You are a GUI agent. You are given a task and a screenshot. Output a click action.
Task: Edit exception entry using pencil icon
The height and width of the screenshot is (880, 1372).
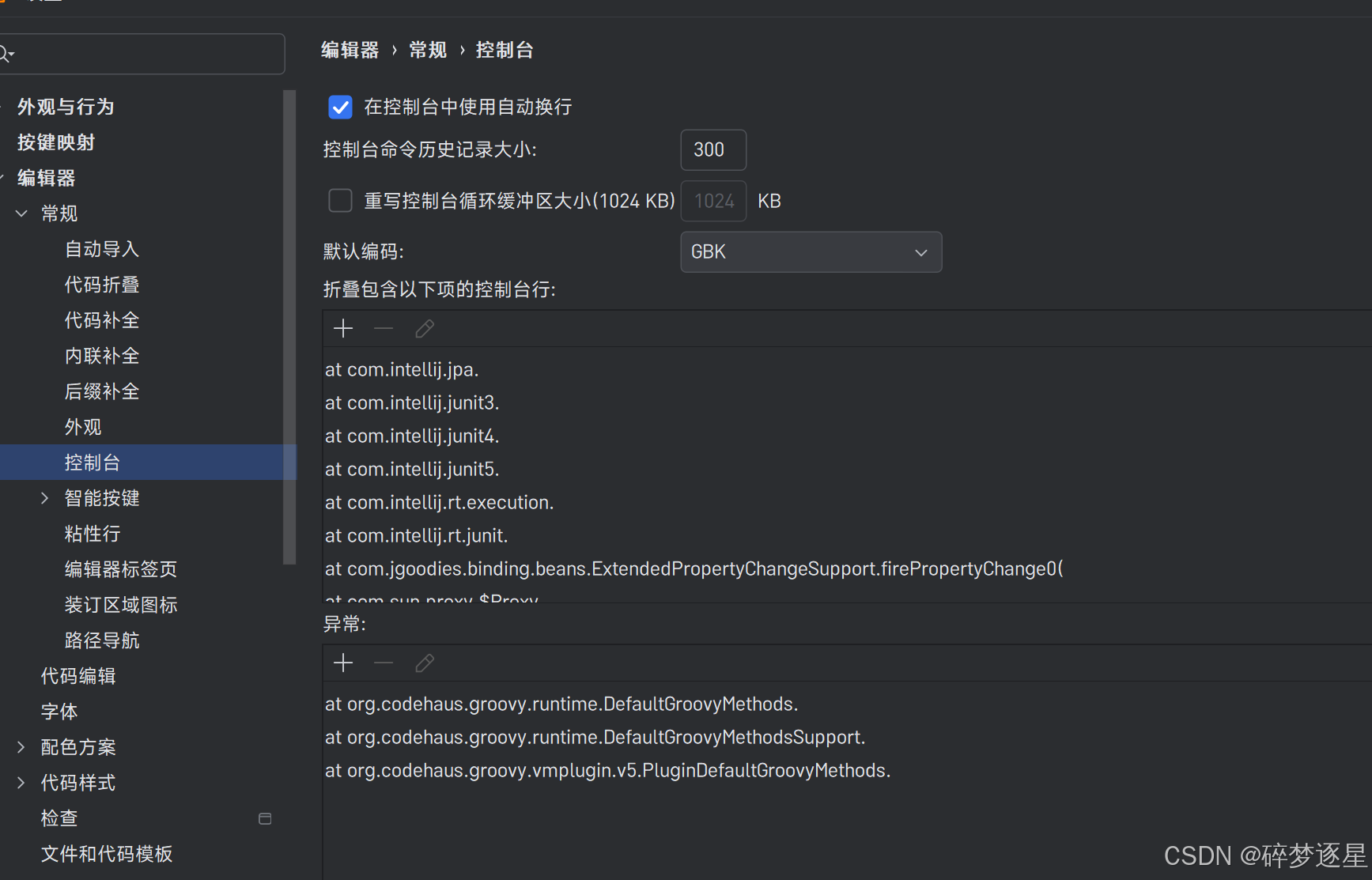coord(425,663)
